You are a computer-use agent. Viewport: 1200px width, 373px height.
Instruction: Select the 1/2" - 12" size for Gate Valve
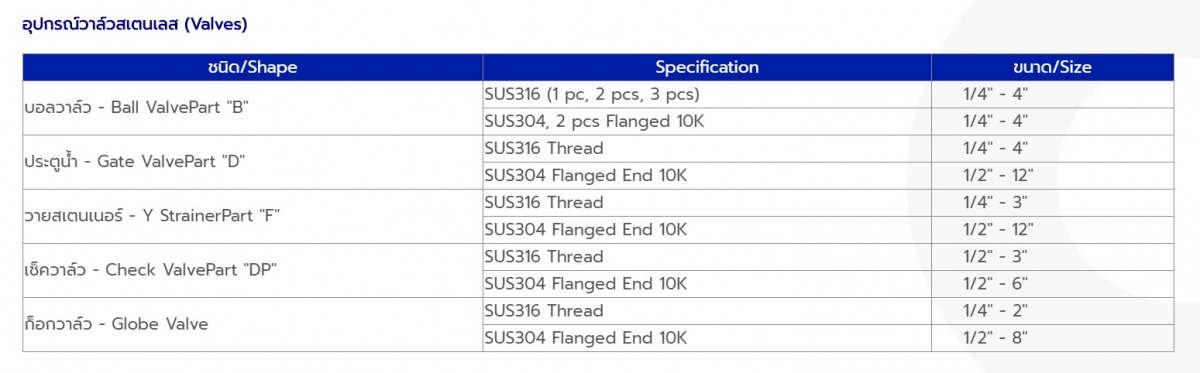[1052, 176]
